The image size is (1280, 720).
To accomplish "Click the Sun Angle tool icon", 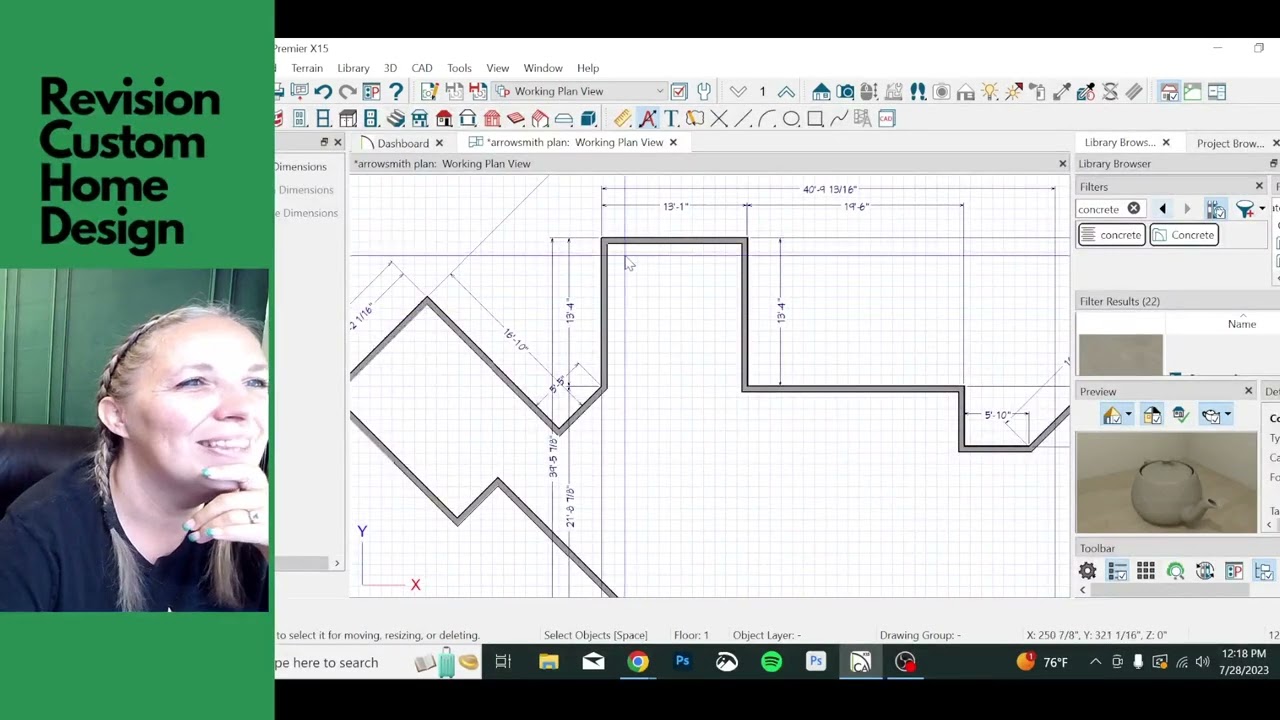I will point(1014,91).
